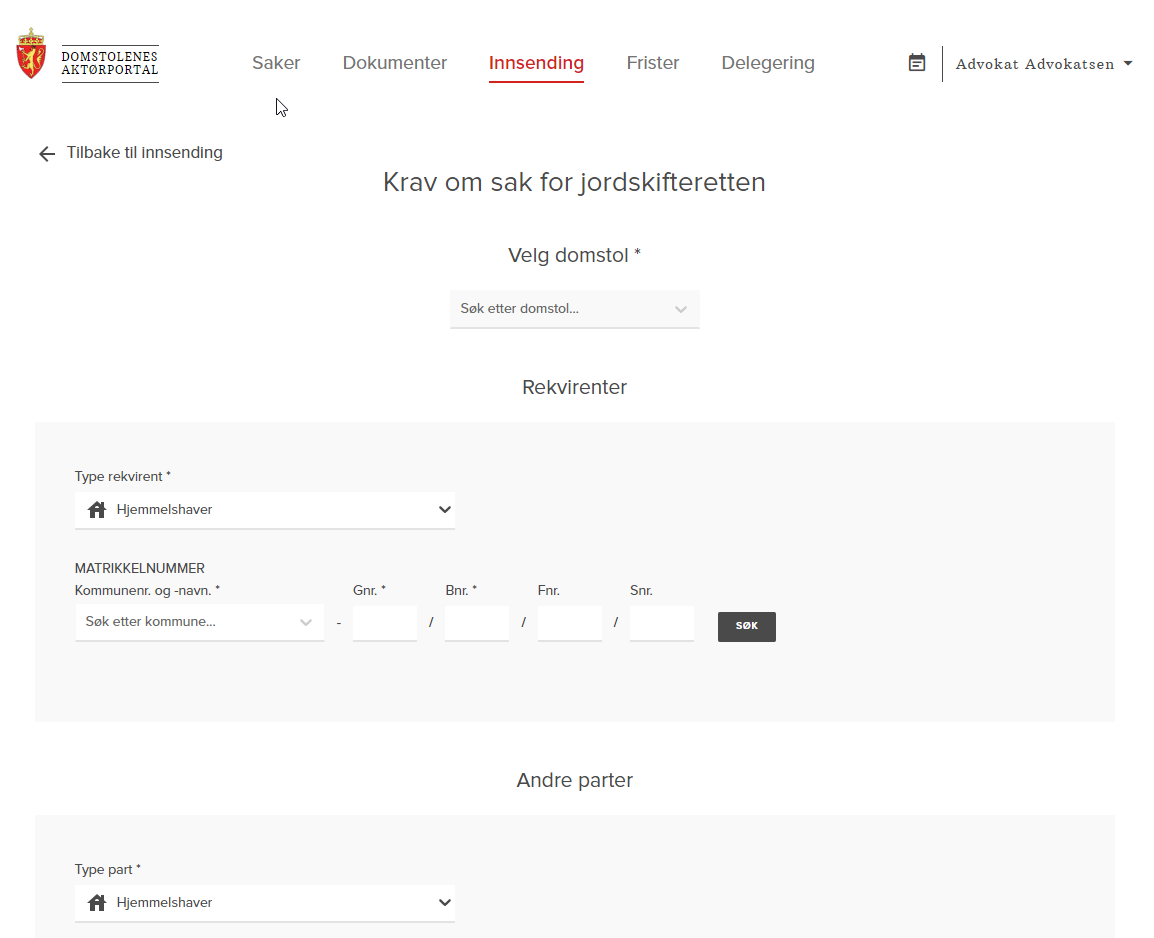
Task: Click the SØK button
Action: (746, 627)
